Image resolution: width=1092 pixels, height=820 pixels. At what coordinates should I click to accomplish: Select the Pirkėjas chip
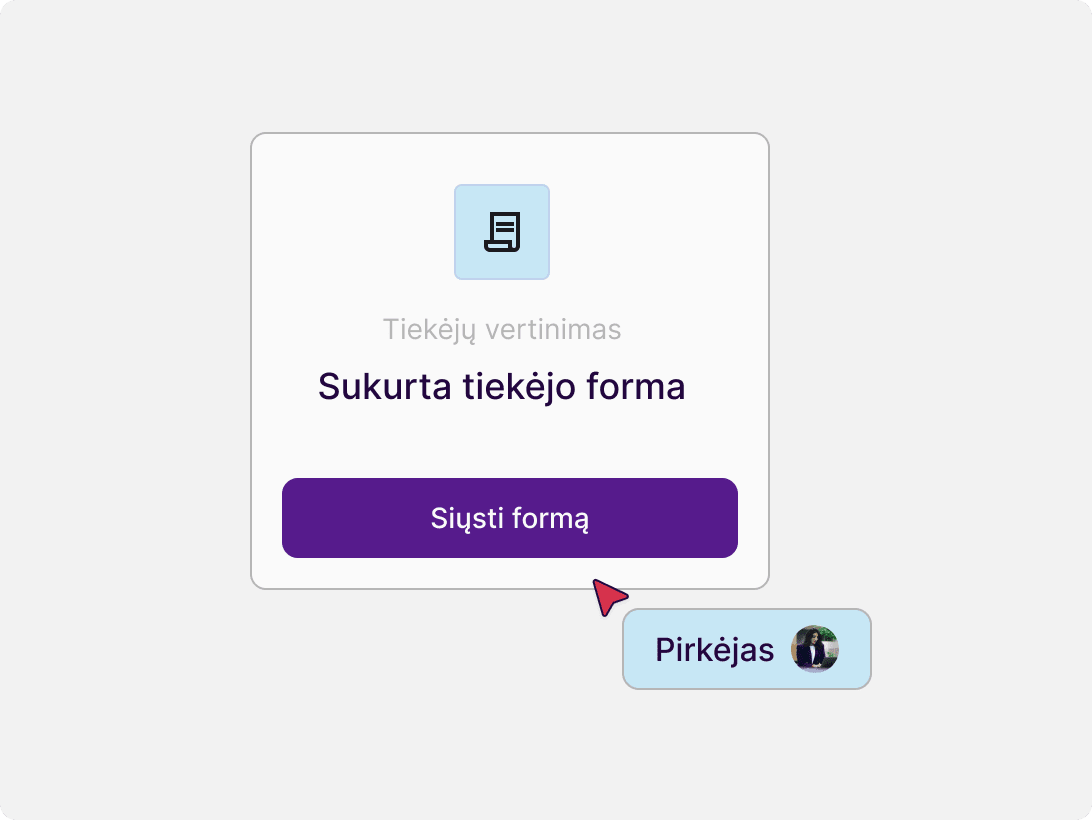(746, 649)
